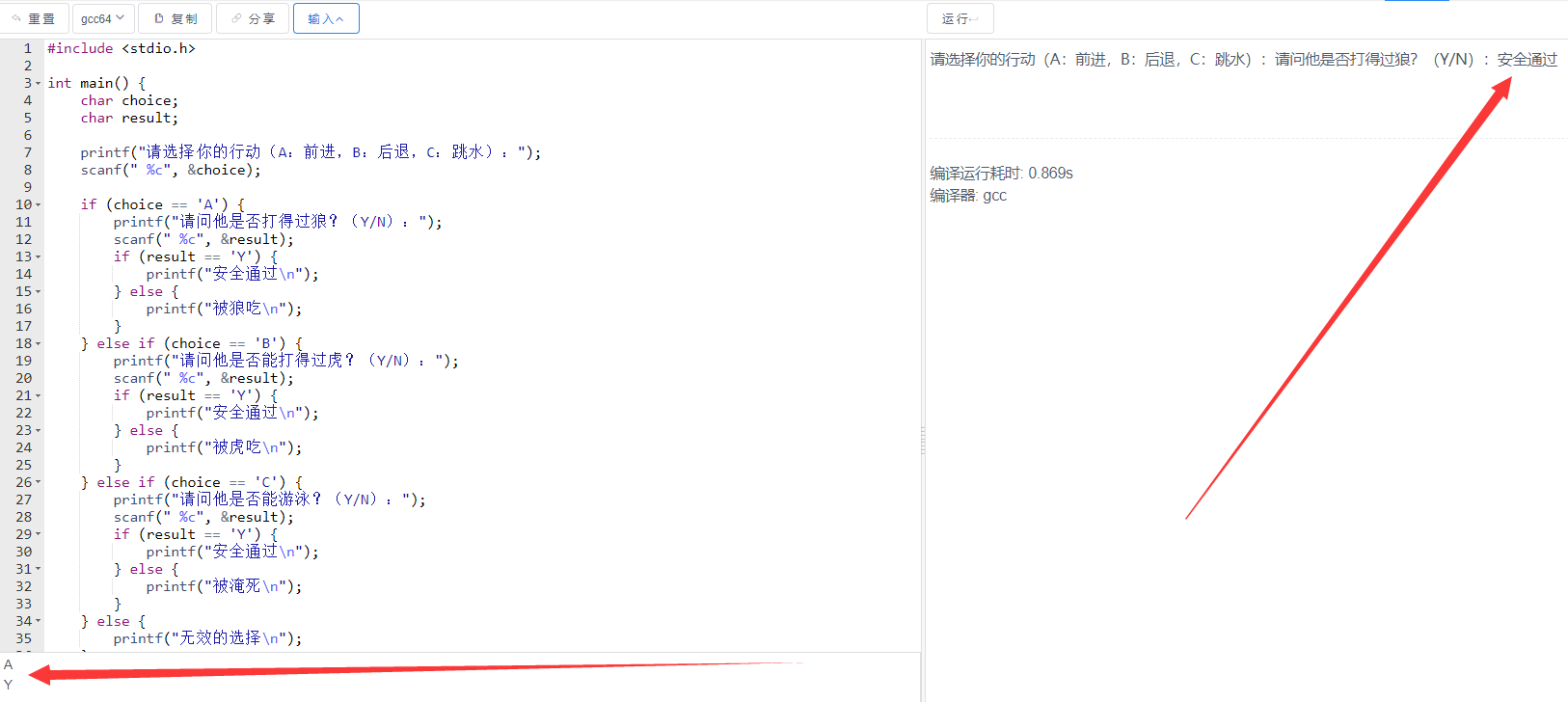Collapse the fold arrow at line 34
Screen dimensions: 1568x702
(x=39, y=621)
